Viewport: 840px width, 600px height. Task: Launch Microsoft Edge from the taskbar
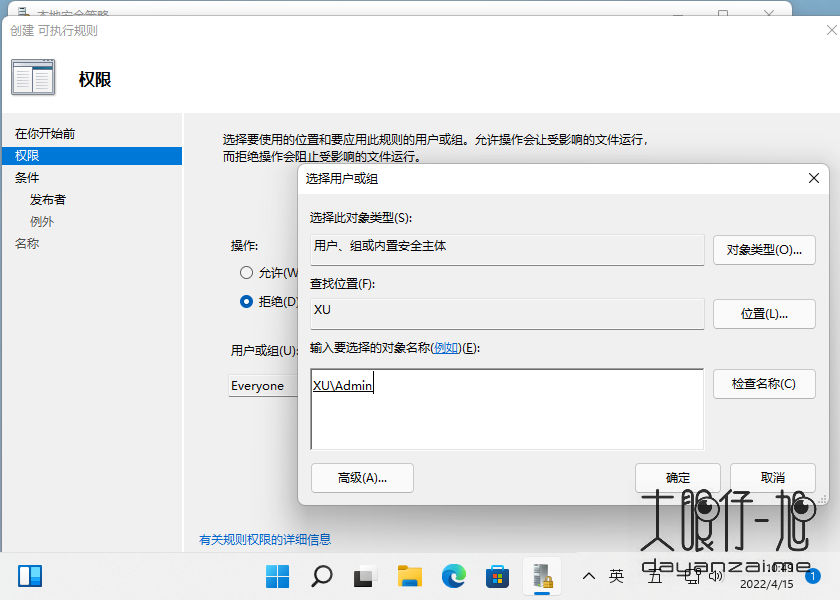coord(453,576)
